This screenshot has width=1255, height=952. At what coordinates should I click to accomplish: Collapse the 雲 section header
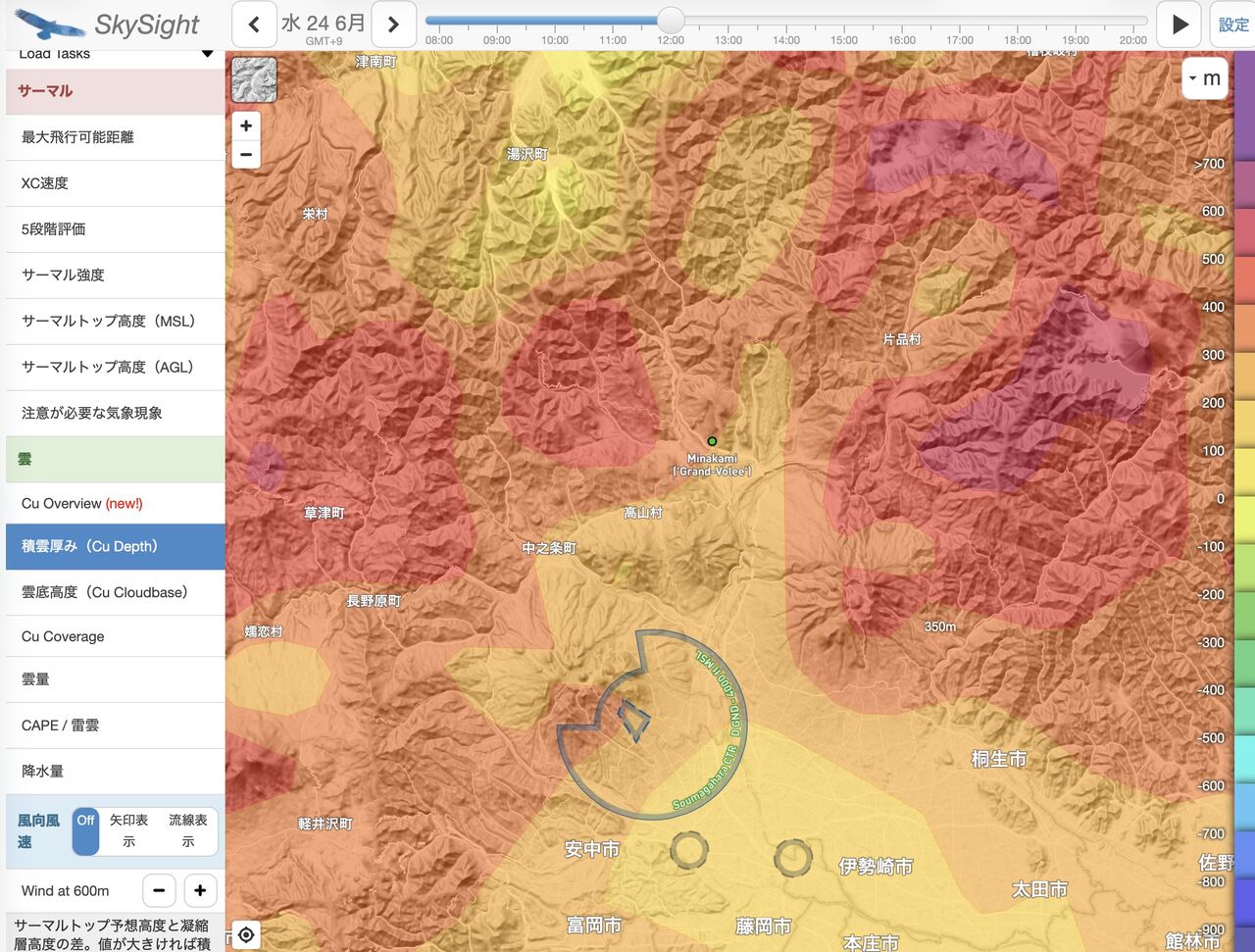[x=116, y=459]
